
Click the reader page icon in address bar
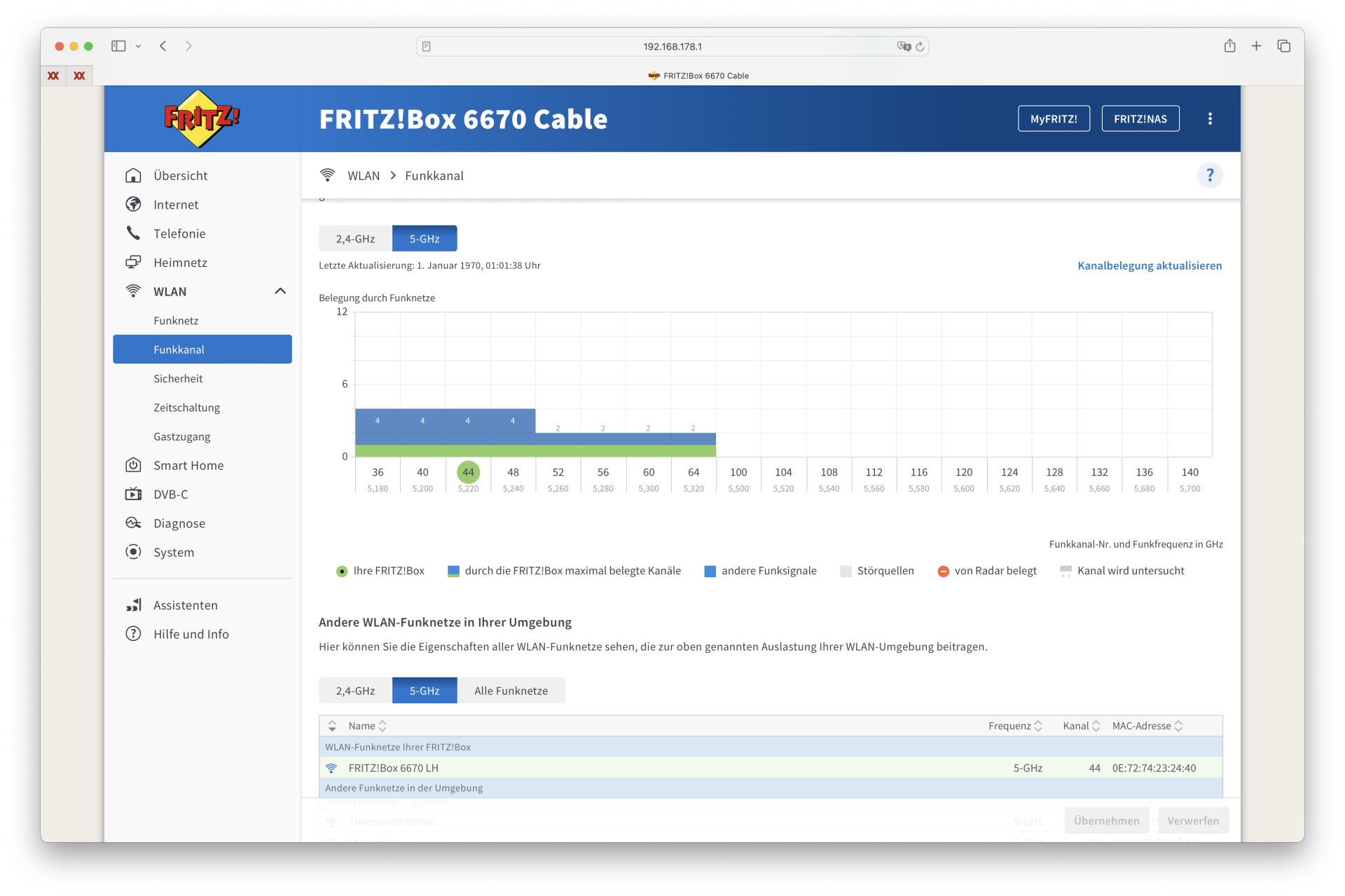pyautogui.click(x=426, y=46)
